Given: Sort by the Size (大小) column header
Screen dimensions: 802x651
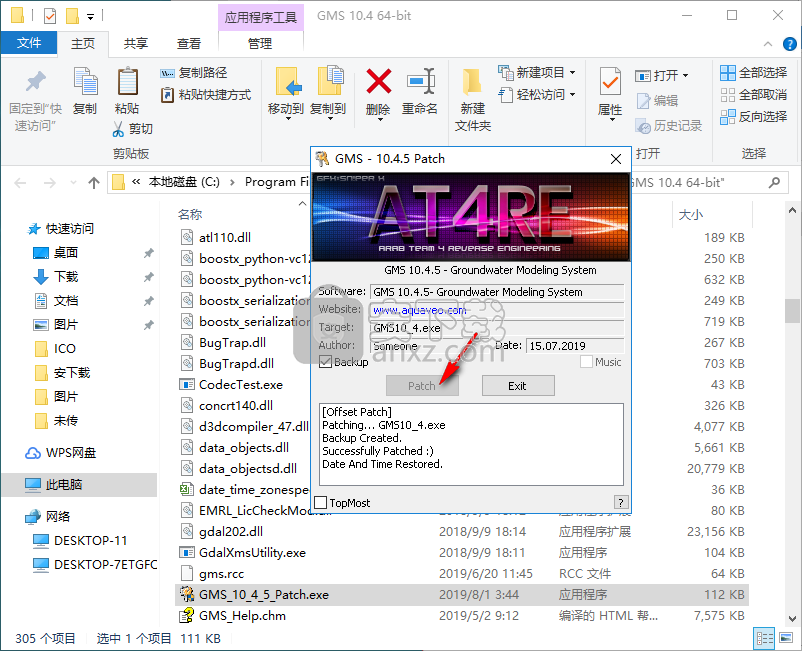Looking at the screenshot, I should click(690, 215).
